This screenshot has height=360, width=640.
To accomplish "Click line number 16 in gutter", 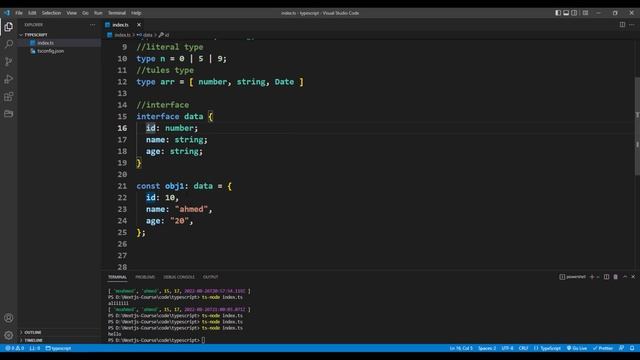I will tap(122, 128).
